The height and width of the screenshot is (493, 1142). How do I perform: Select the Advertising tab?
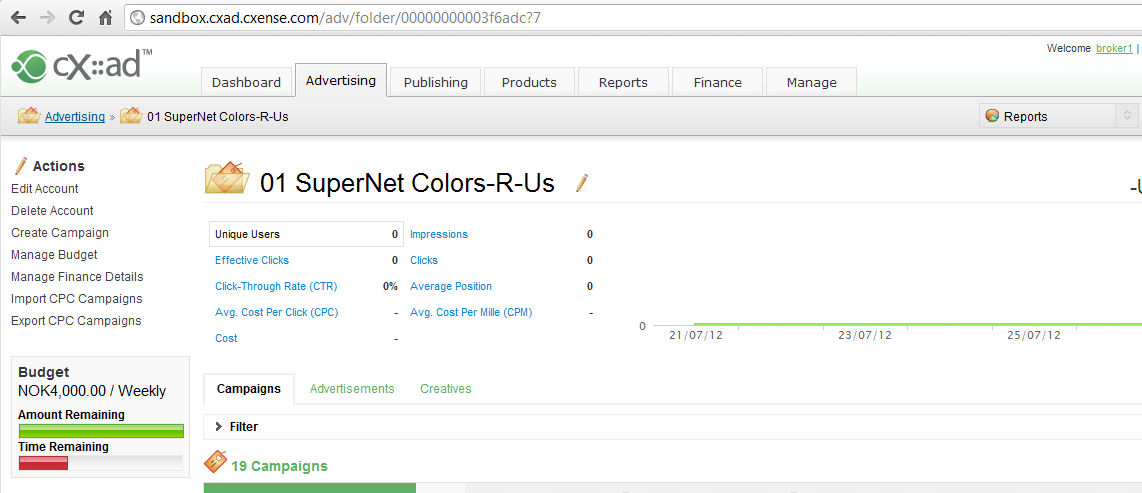pyautogui.click(x=341, y=80)
